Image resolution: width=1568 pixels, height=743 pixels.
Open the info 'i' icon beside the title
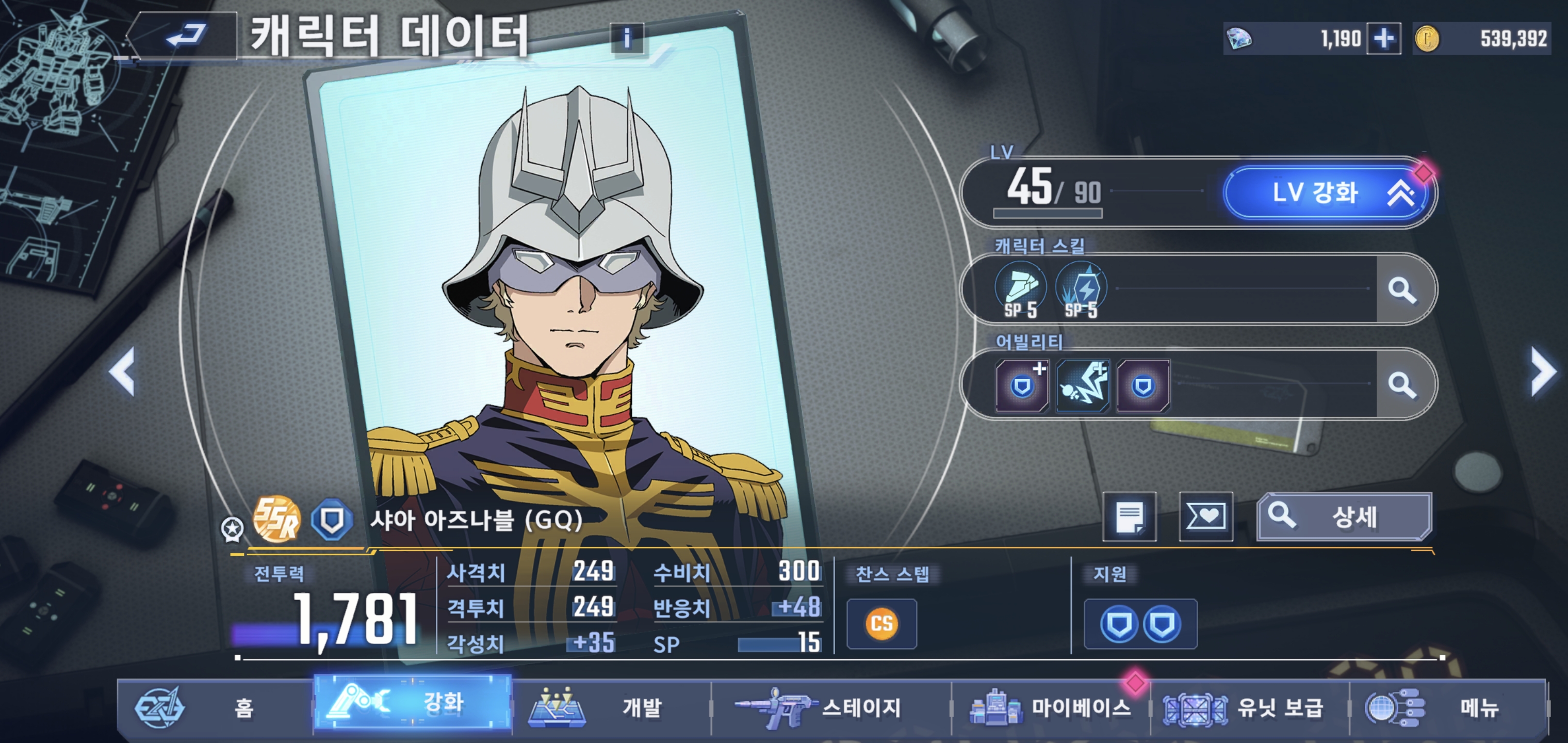point(626,39)
